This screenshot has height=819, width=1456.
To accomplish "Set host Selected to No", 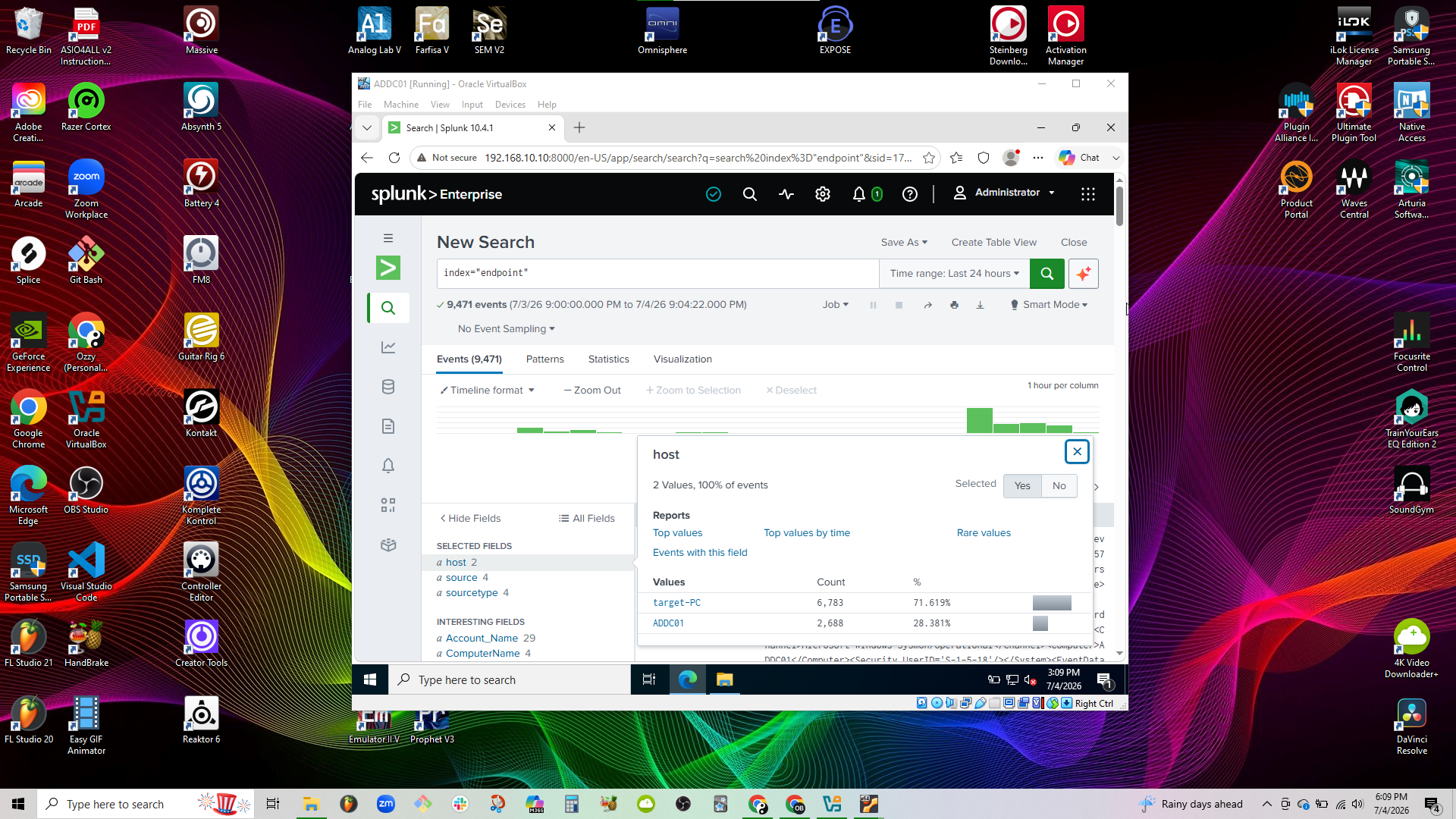I will [1059, 486].
